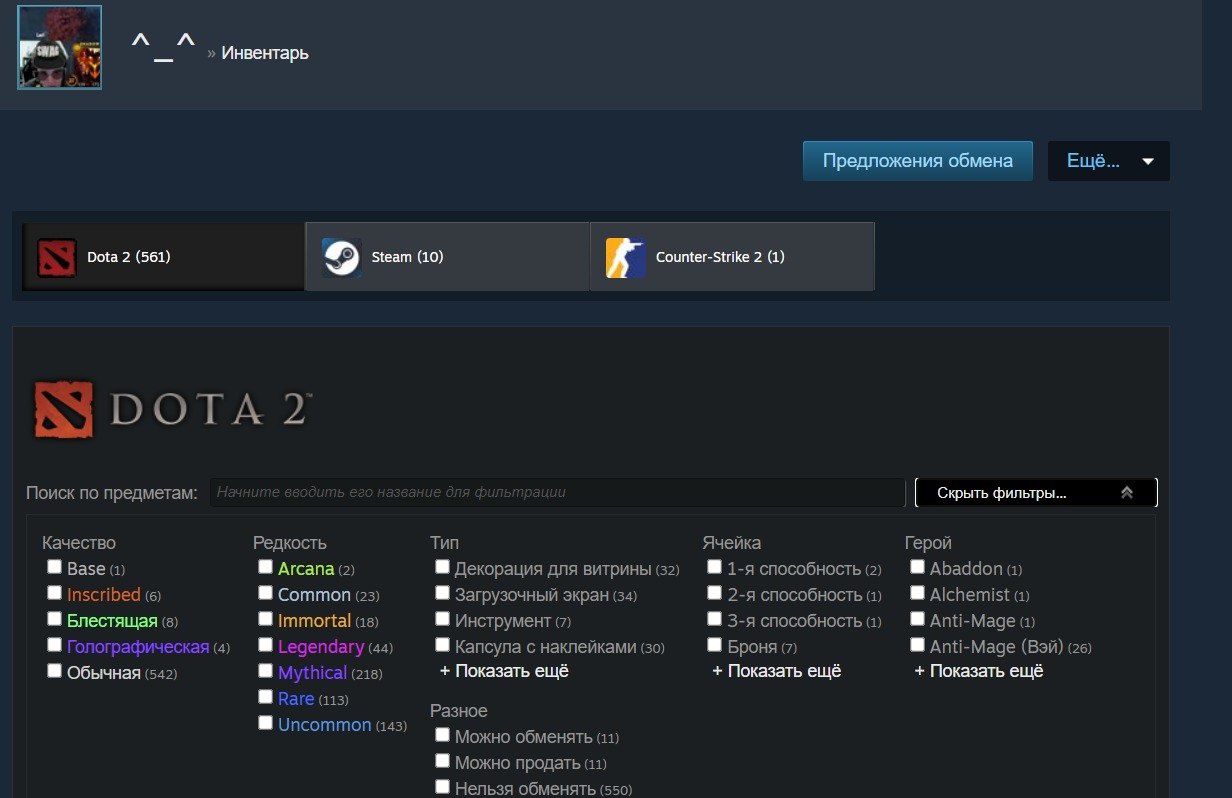Check the Uncommon rarity filter
The height and width of the screenshot is (798, 1232).
click(265, 723)
